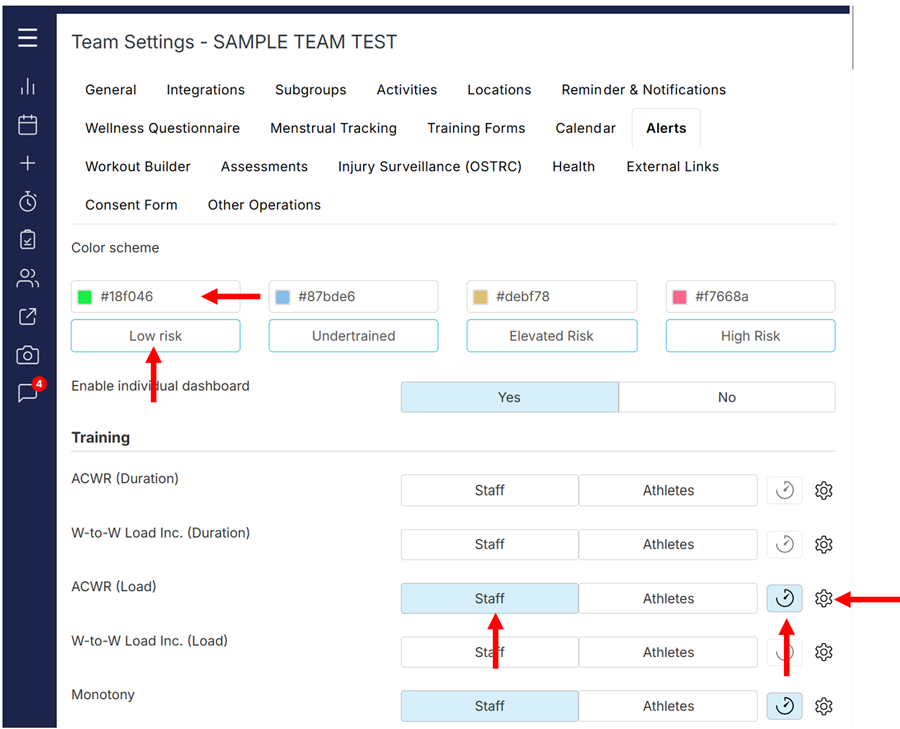Toggle Athletes alert for W-to-W Load Inc. (Load)
900x729 pixels.
(x=668, y=652)
